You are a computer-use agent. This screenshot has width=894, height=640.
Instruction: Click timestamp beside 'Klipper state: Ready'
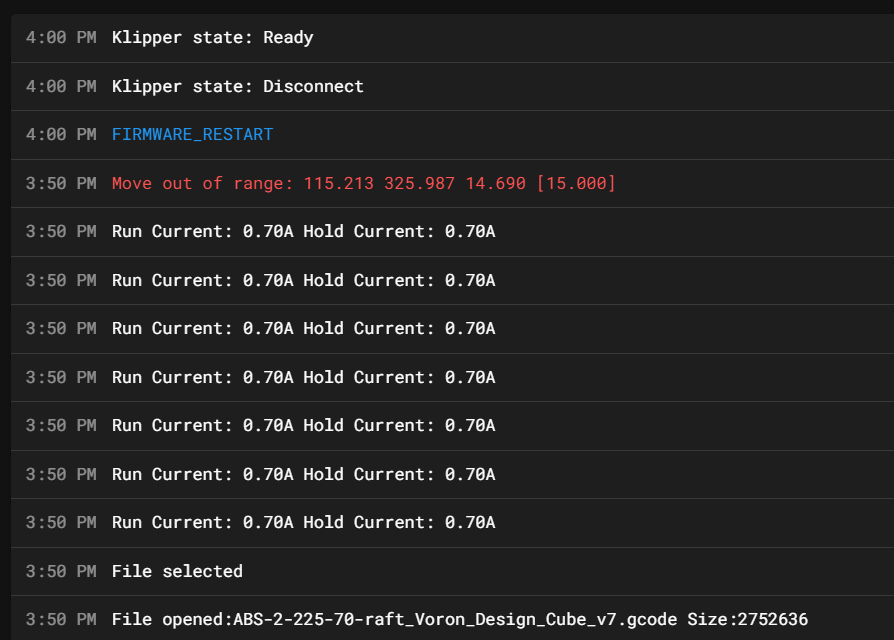coord(61,37)
